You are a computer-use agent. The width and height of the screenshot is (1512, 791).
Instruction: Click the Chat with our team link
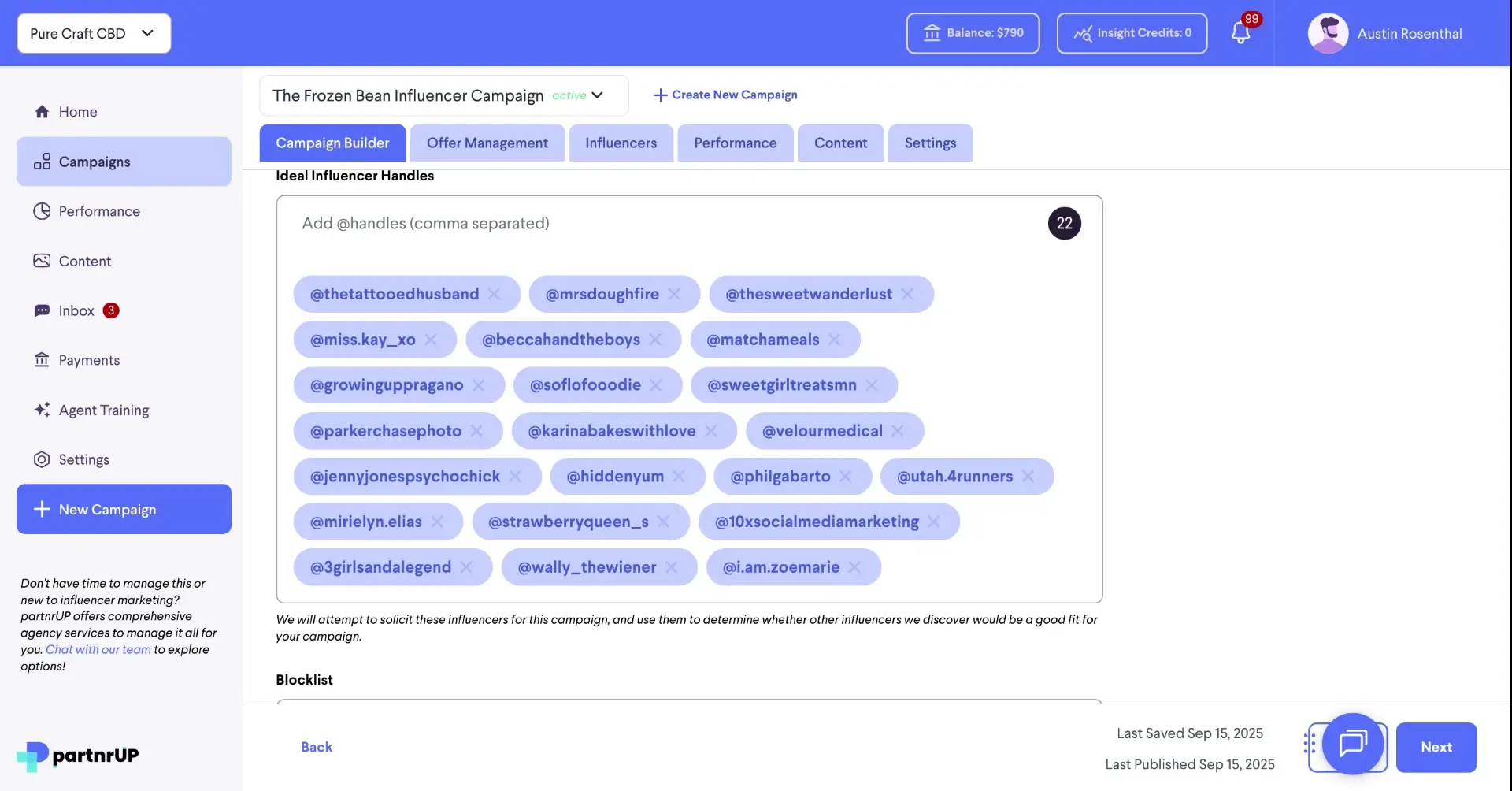pos(97,649)
